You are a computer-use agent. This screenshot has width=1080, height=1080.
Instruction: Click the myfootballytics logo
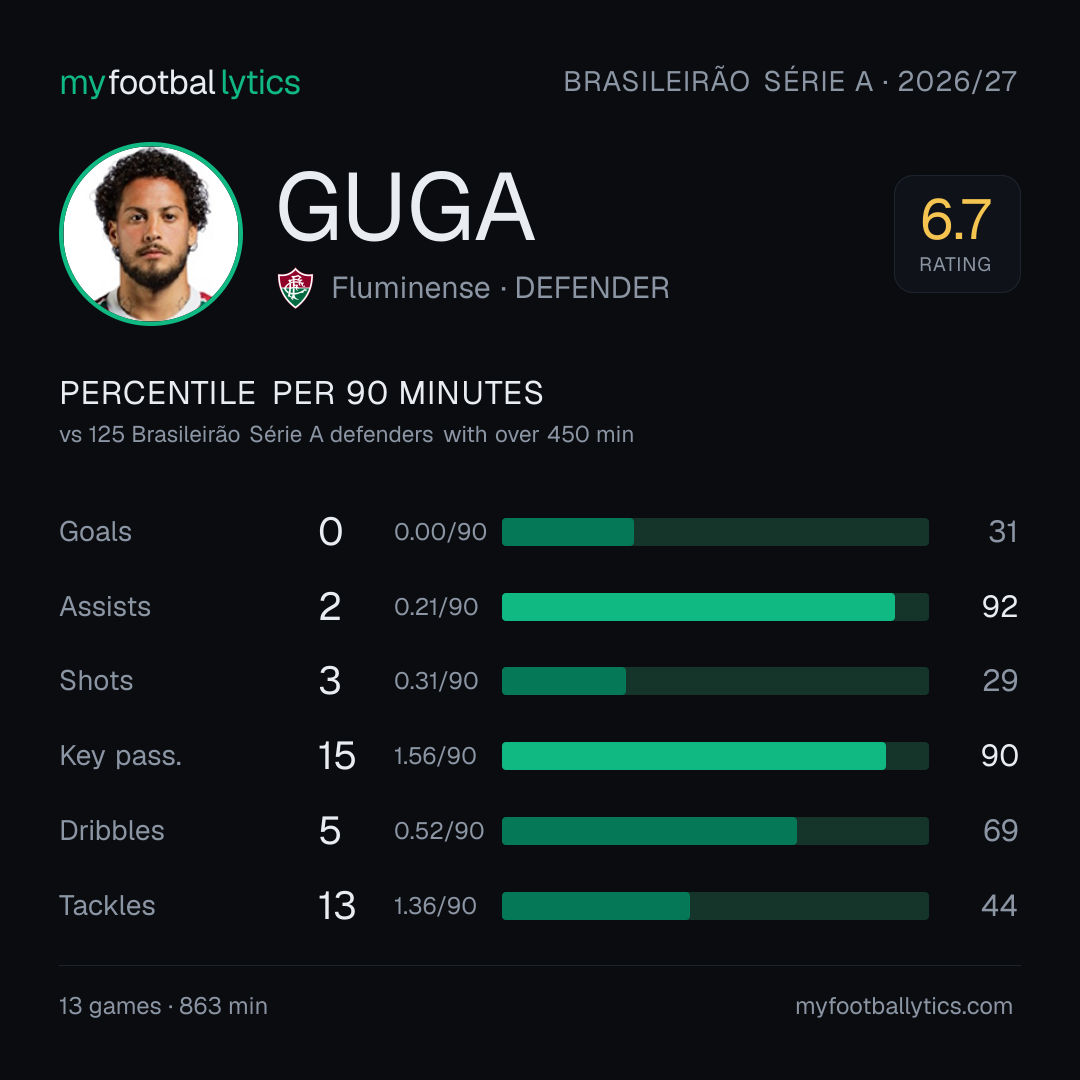pos(180,83)
